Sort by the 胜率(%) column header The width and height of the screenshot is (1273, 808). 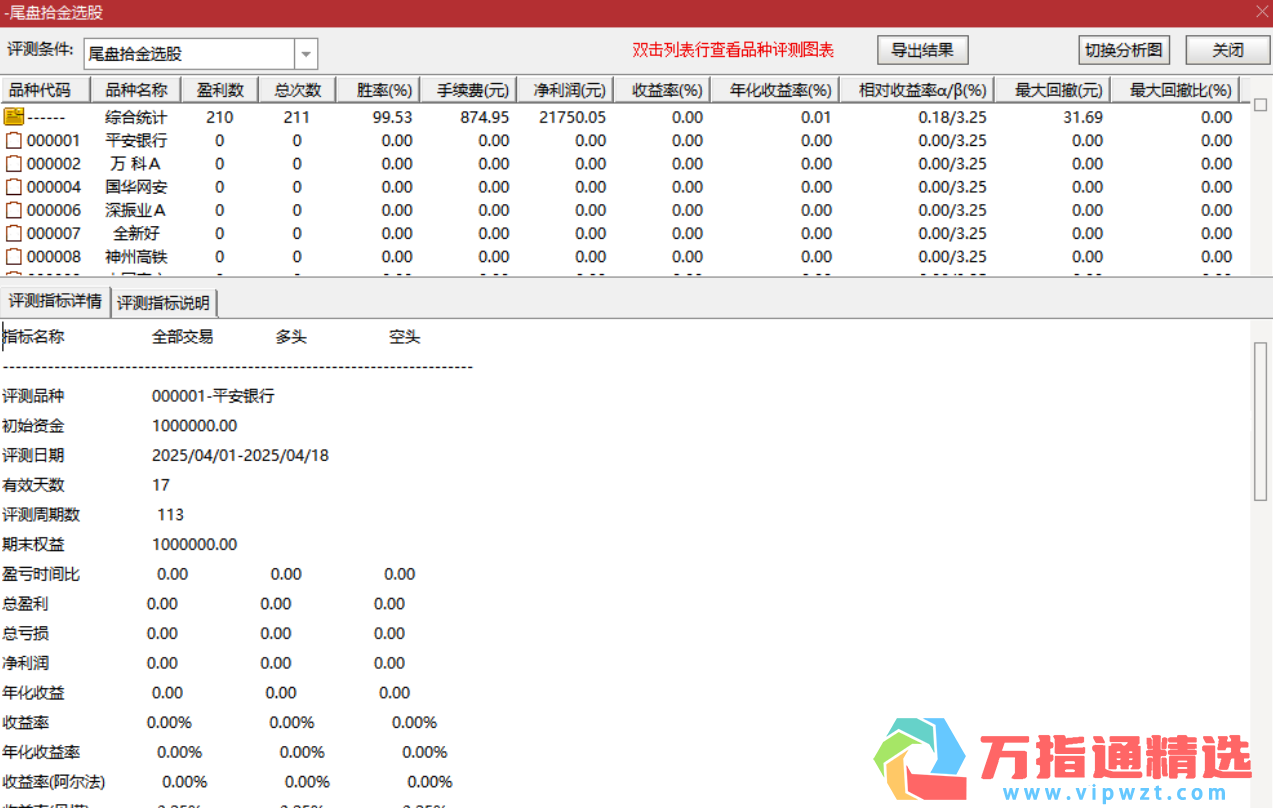click(379, 90)
